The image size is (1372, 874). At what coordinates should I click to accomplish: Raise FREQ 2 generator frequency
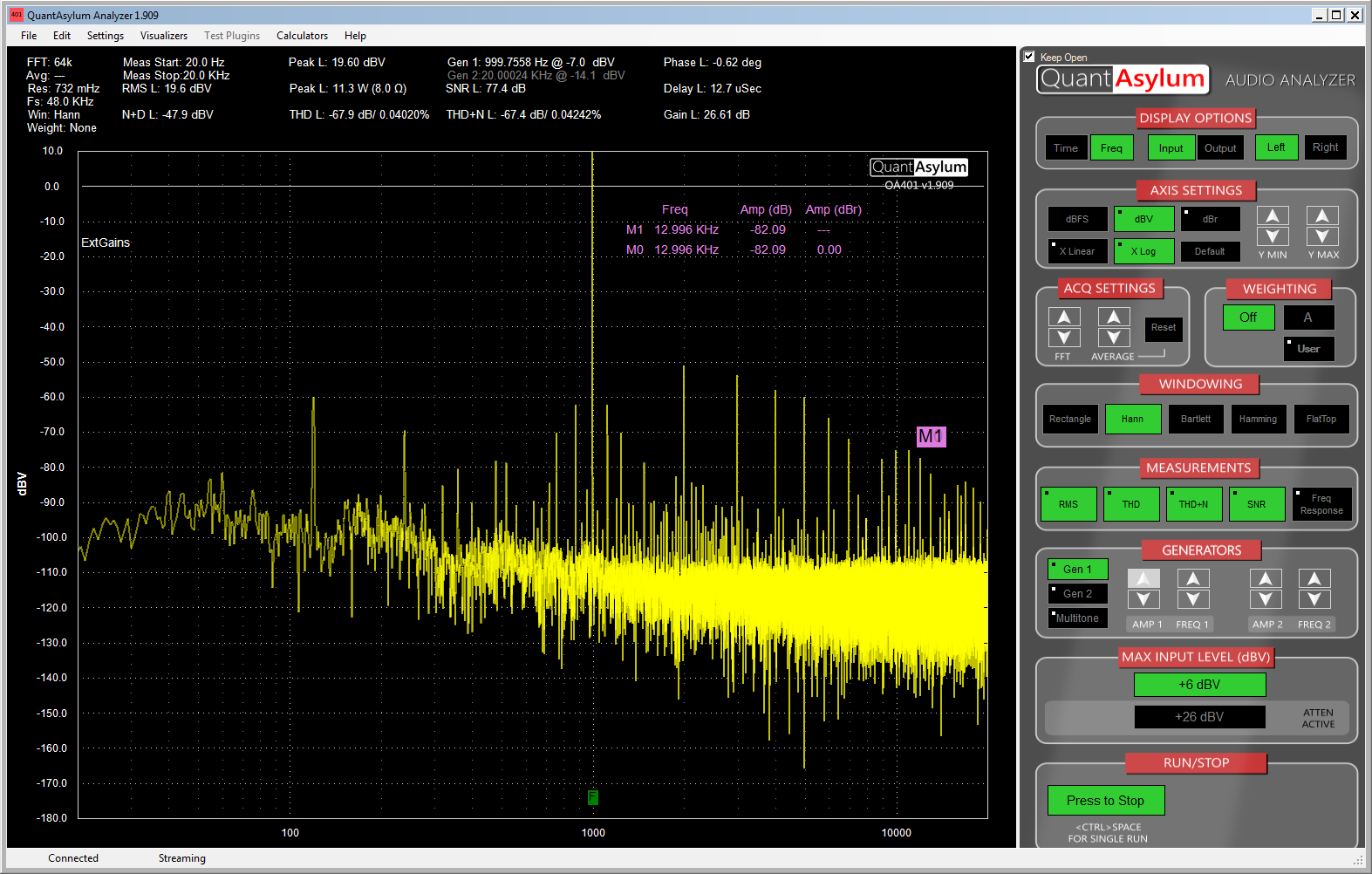click(1314, 578)
